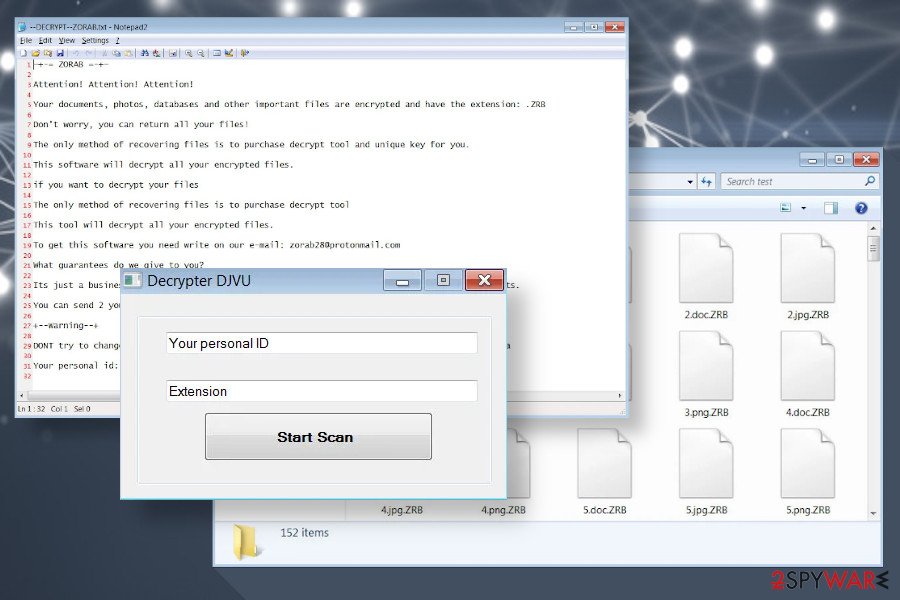Click the Change your view icon in Explorer
The image size is (900, 600).
click(785, 208)
